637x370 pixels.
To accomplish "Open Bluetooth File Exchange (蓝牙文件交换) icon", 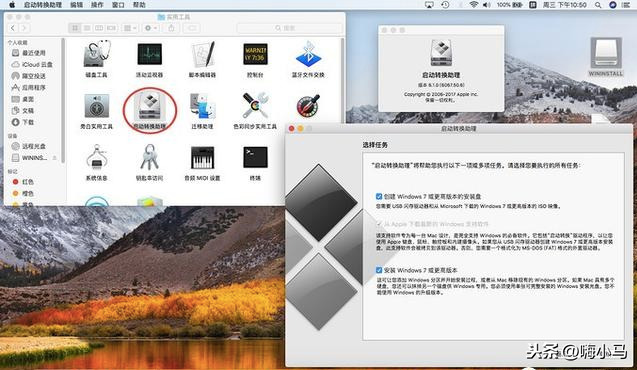I will click(x=308, y=54).
